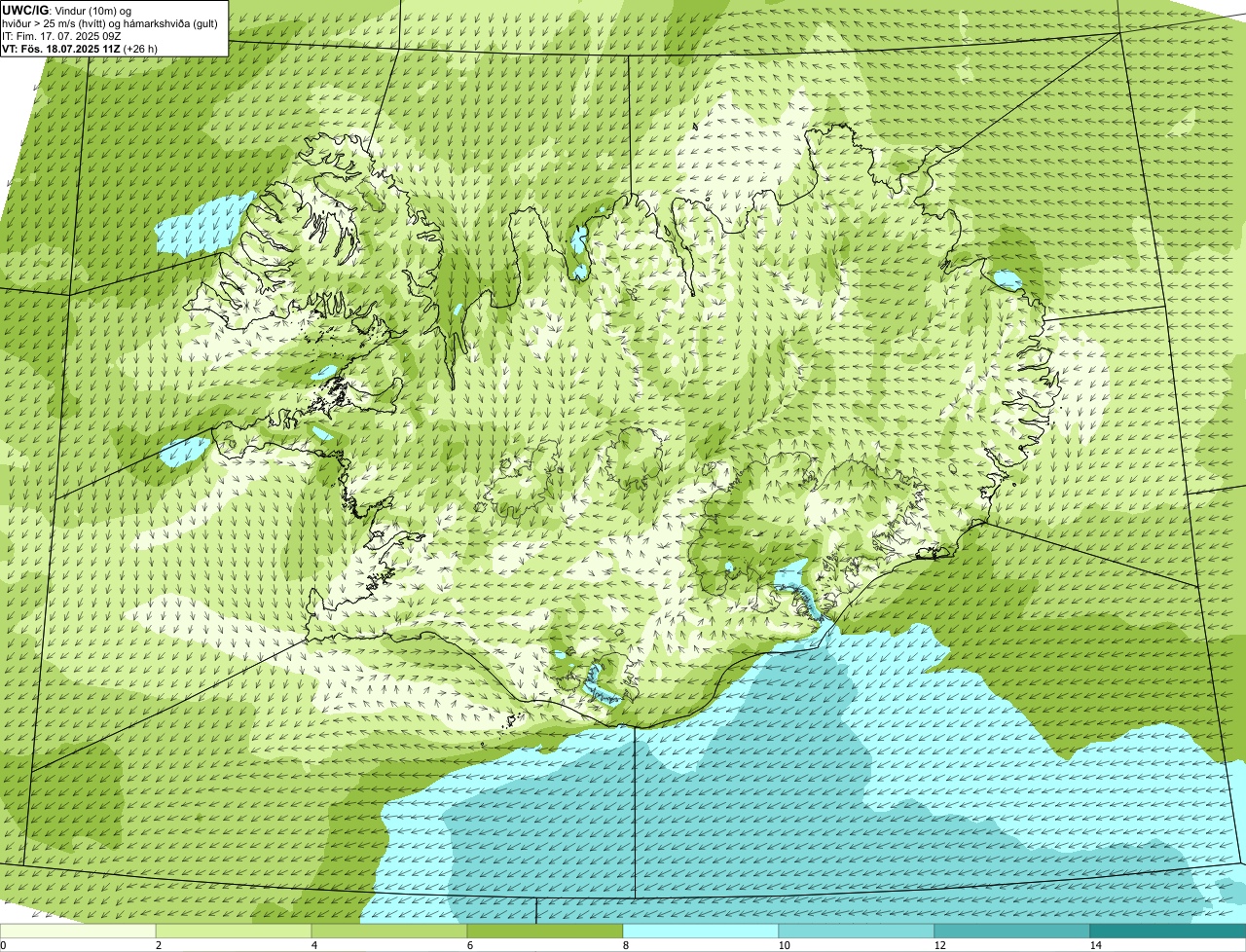Click the legend label "10"
Image resolution: width=1246 pixels, height=952 pixels.
(784, 945)
